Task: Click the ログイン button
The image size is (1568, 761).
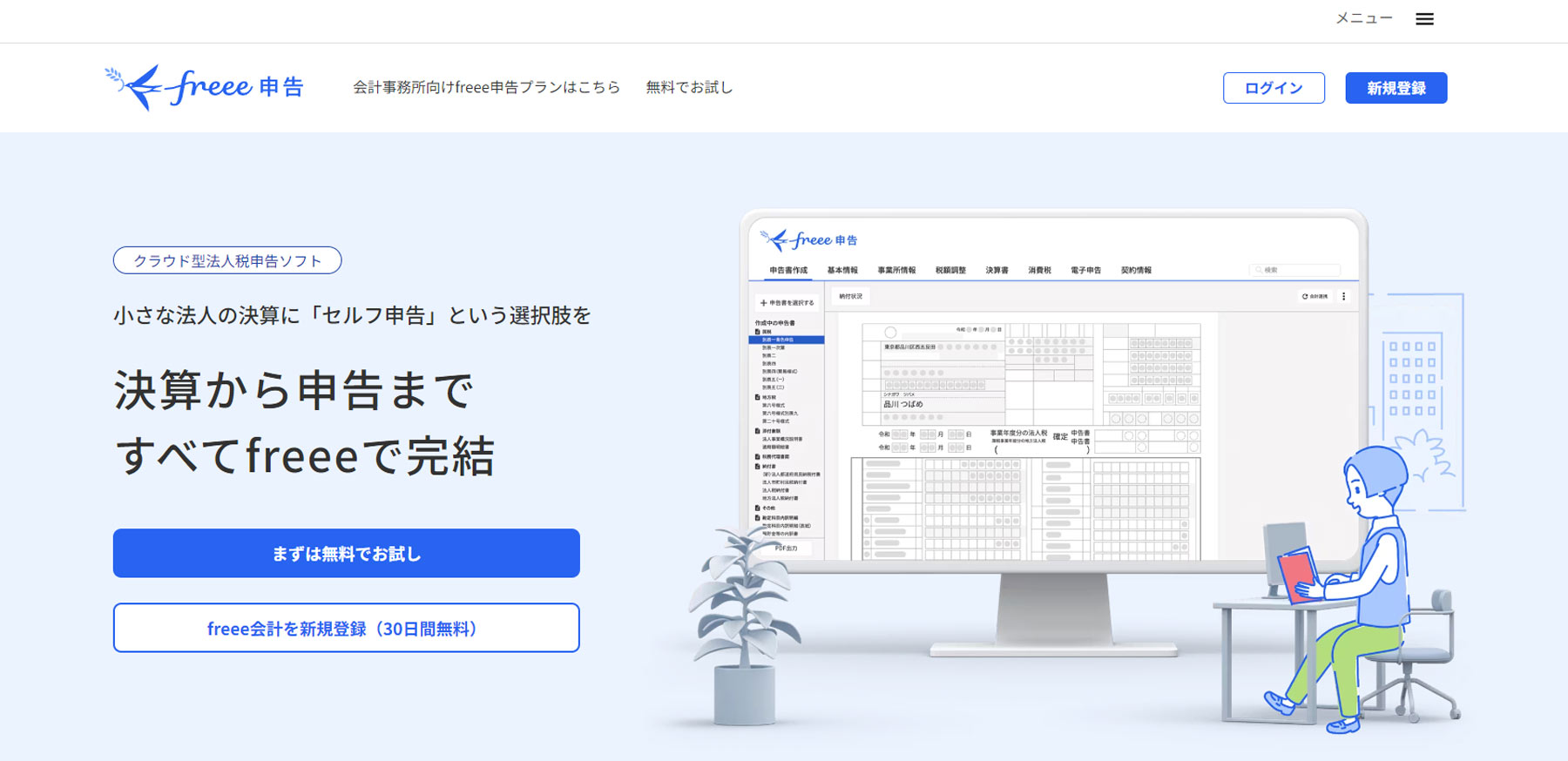Action: click(1274, 88)
